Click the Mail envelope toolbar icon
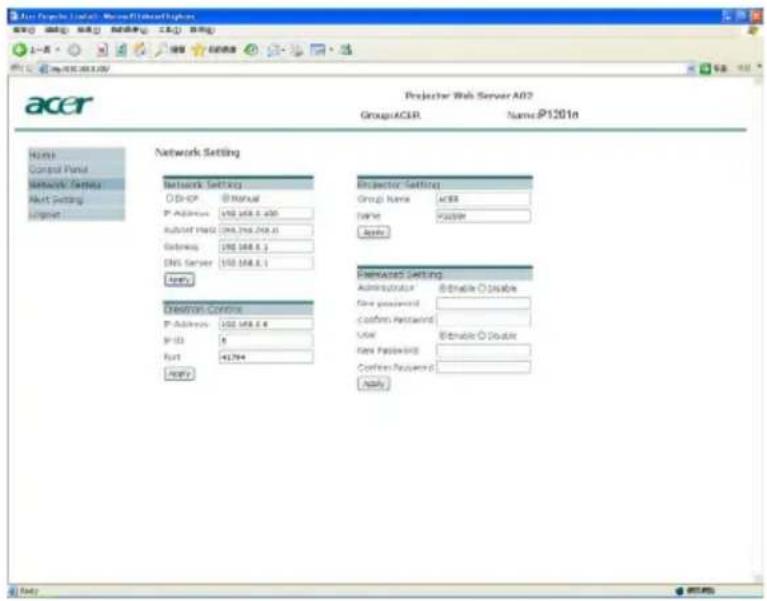767x601 pixels. coord(274,50)
